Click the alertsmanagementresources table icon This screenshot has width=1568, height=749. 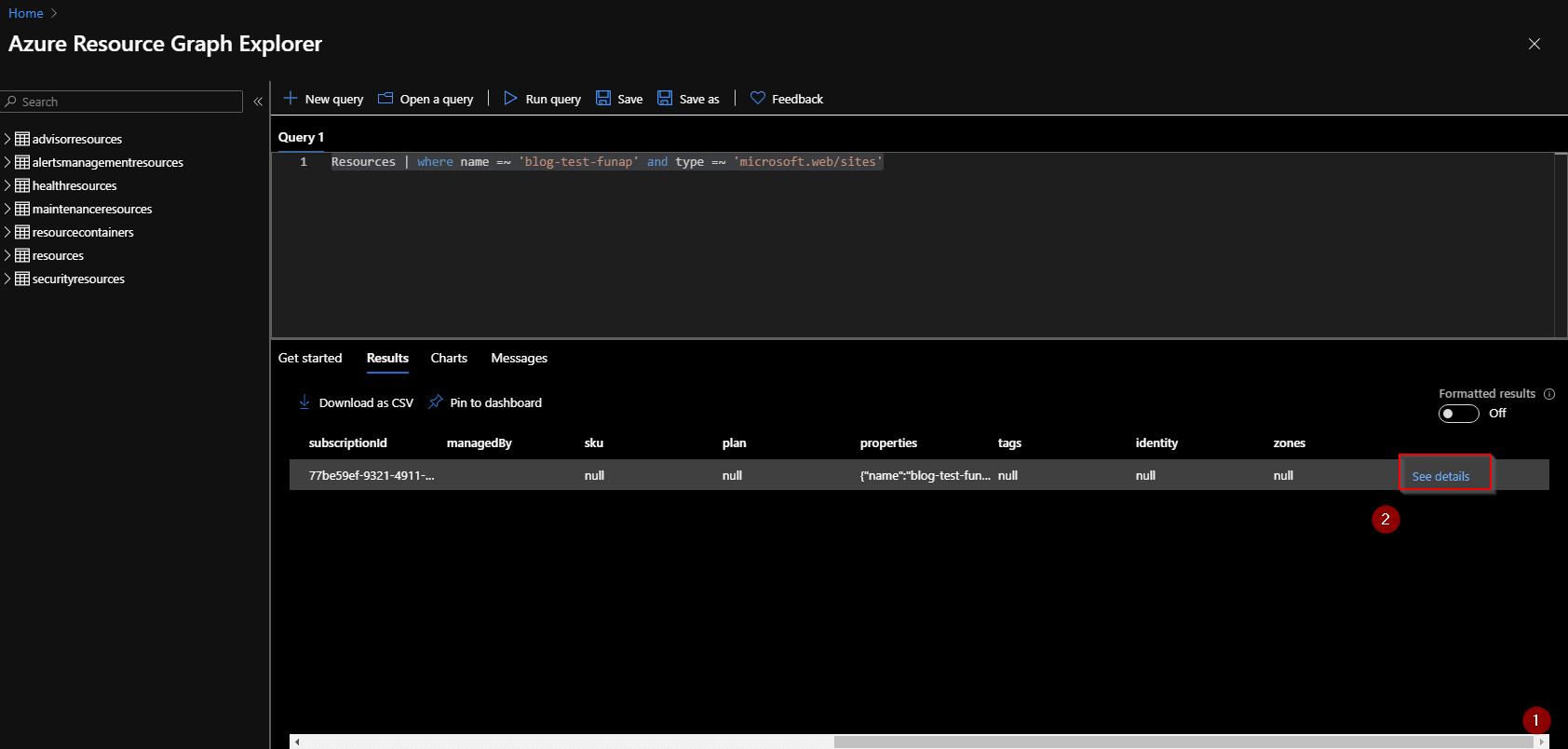point(22,162)
